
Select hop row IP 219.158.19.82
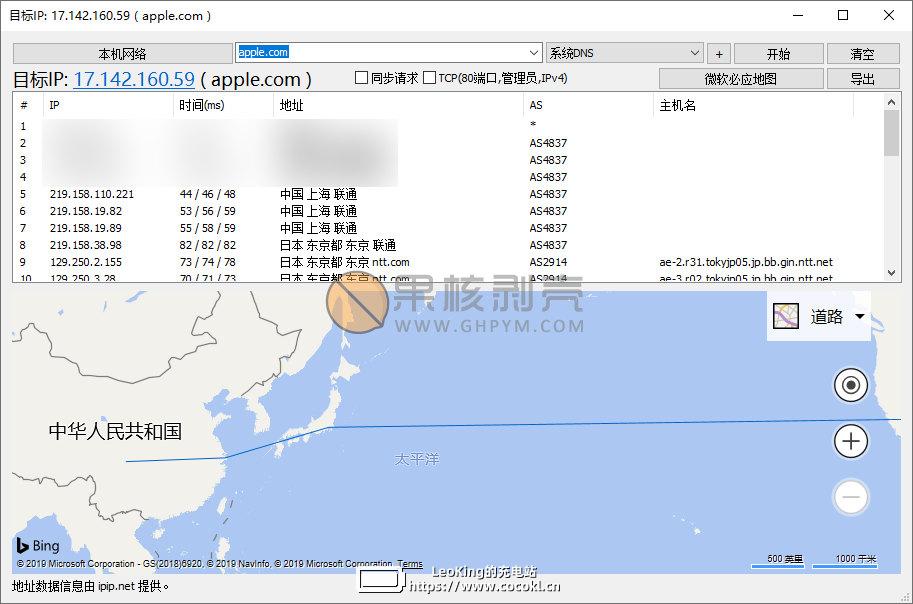click(86, 211)
